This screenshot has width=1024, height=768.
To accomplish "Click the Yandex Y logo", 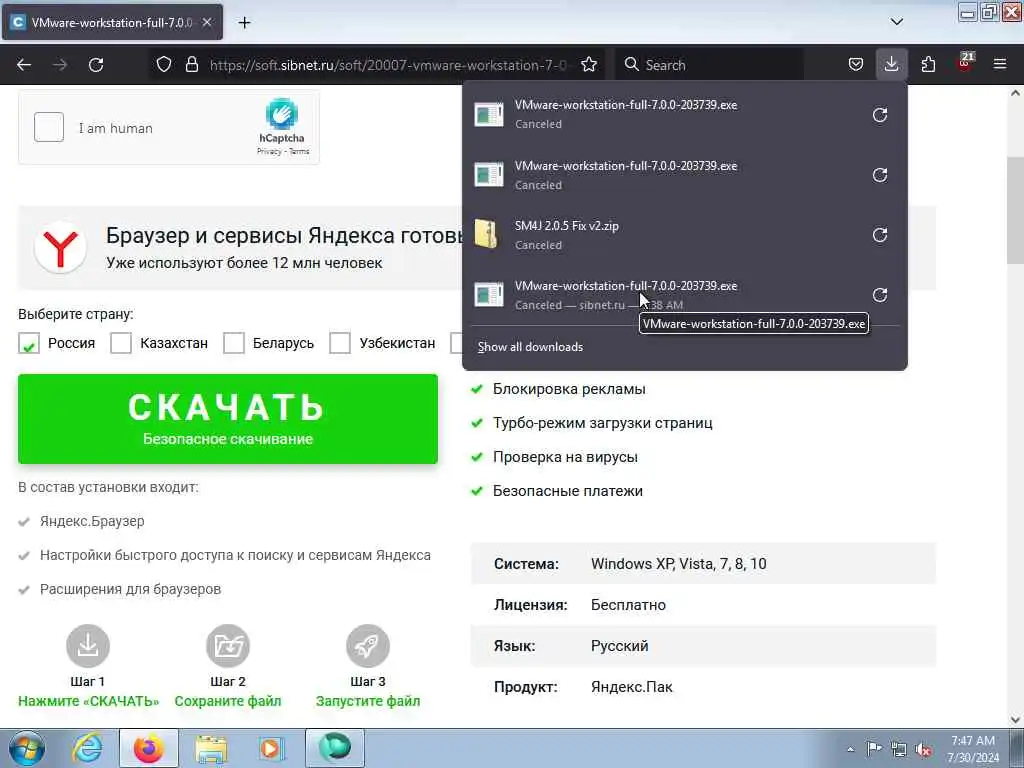I will pos(60,248).
